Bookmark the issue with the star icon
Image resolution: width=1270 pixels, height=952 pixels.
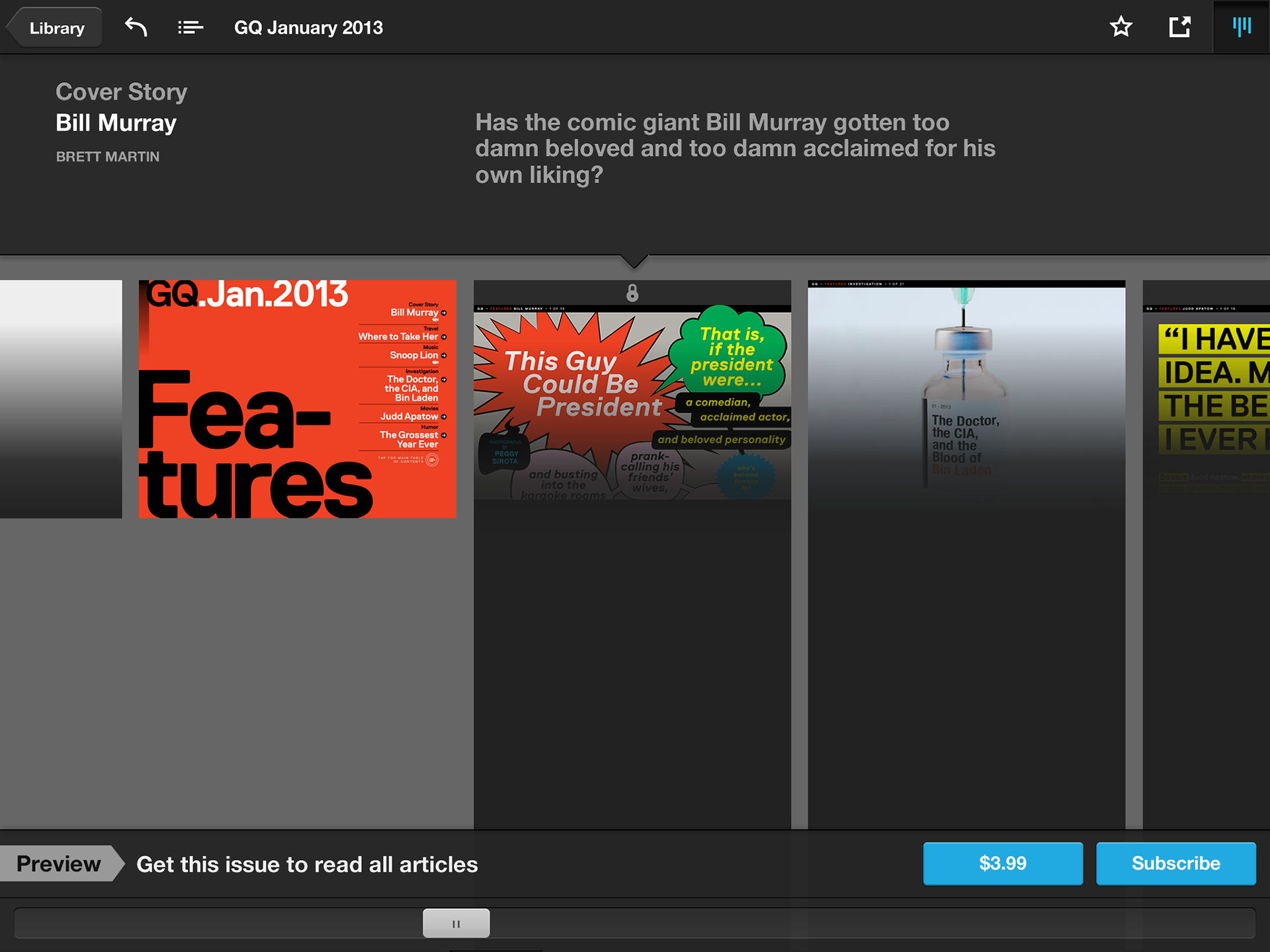pos(1121,27)
